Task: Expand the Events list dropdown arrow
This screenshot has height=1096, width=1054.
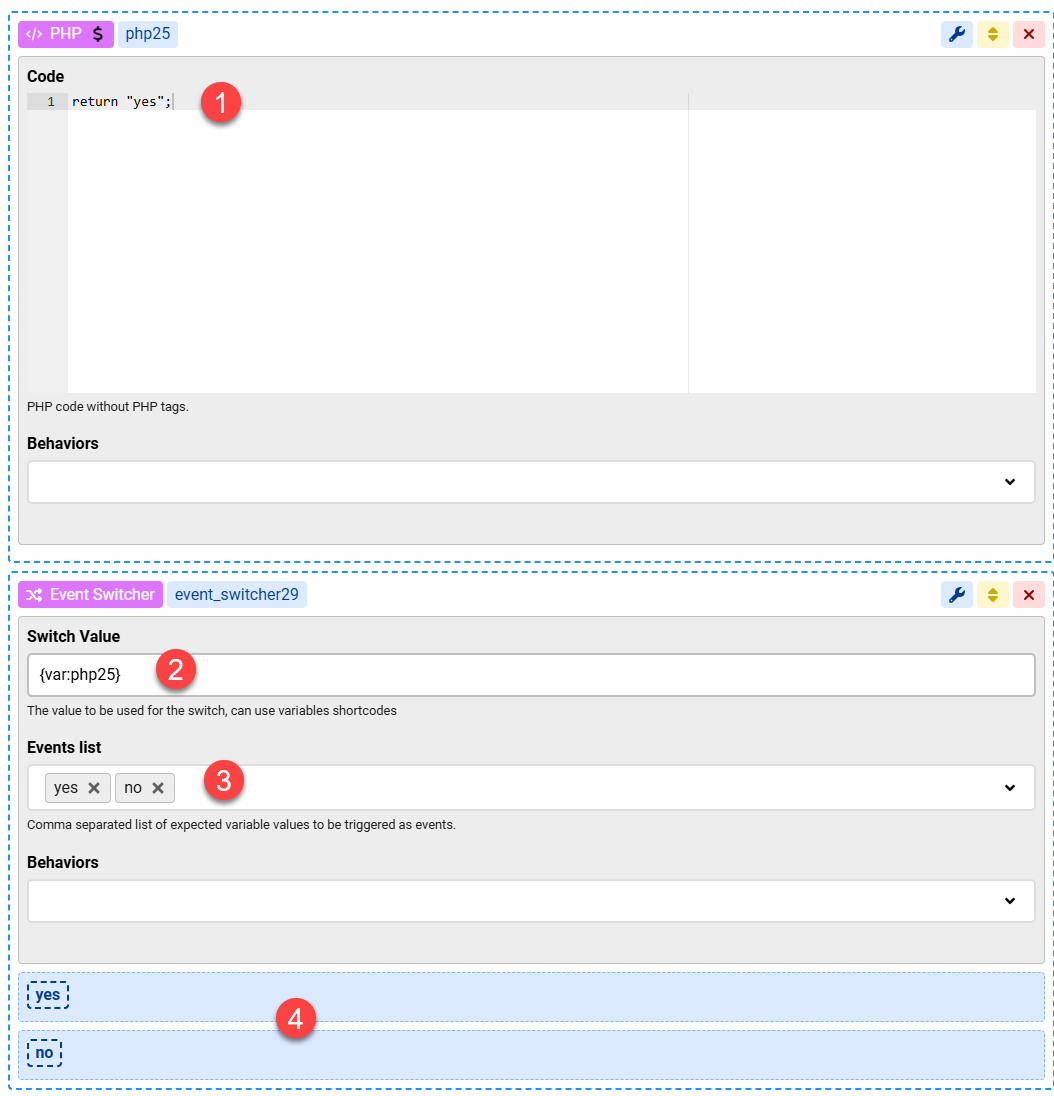Action: click(x=1009, y=788)
